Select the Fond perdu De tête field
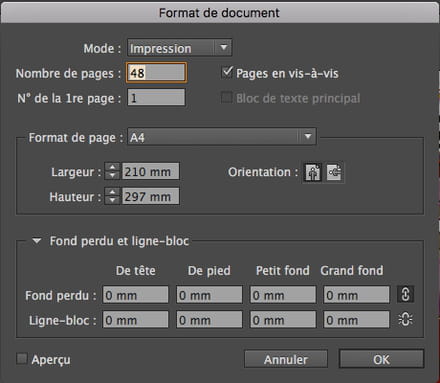This screenshot has height=383, width=440. 135,295
